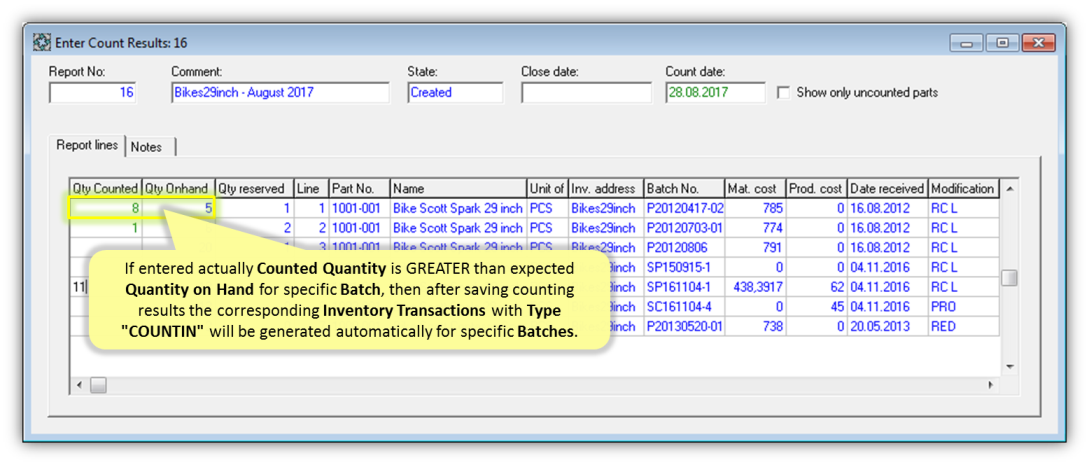Click the Name column header
Viewport: 1089px width, 465px height.
click(x=458, y=188)
